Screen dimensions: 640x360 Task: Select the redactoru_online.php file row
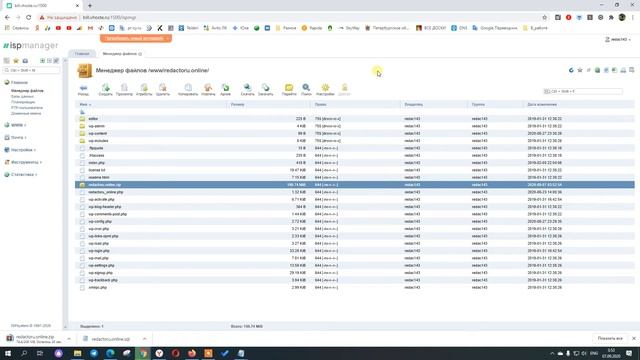355,192
